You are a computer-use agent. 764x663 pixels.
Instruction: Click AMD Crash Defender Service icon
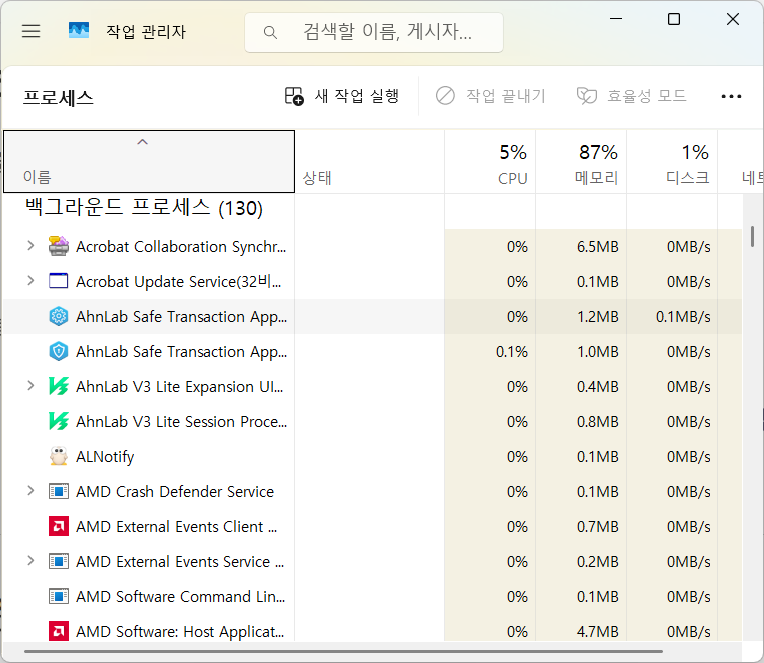(59, 492)
